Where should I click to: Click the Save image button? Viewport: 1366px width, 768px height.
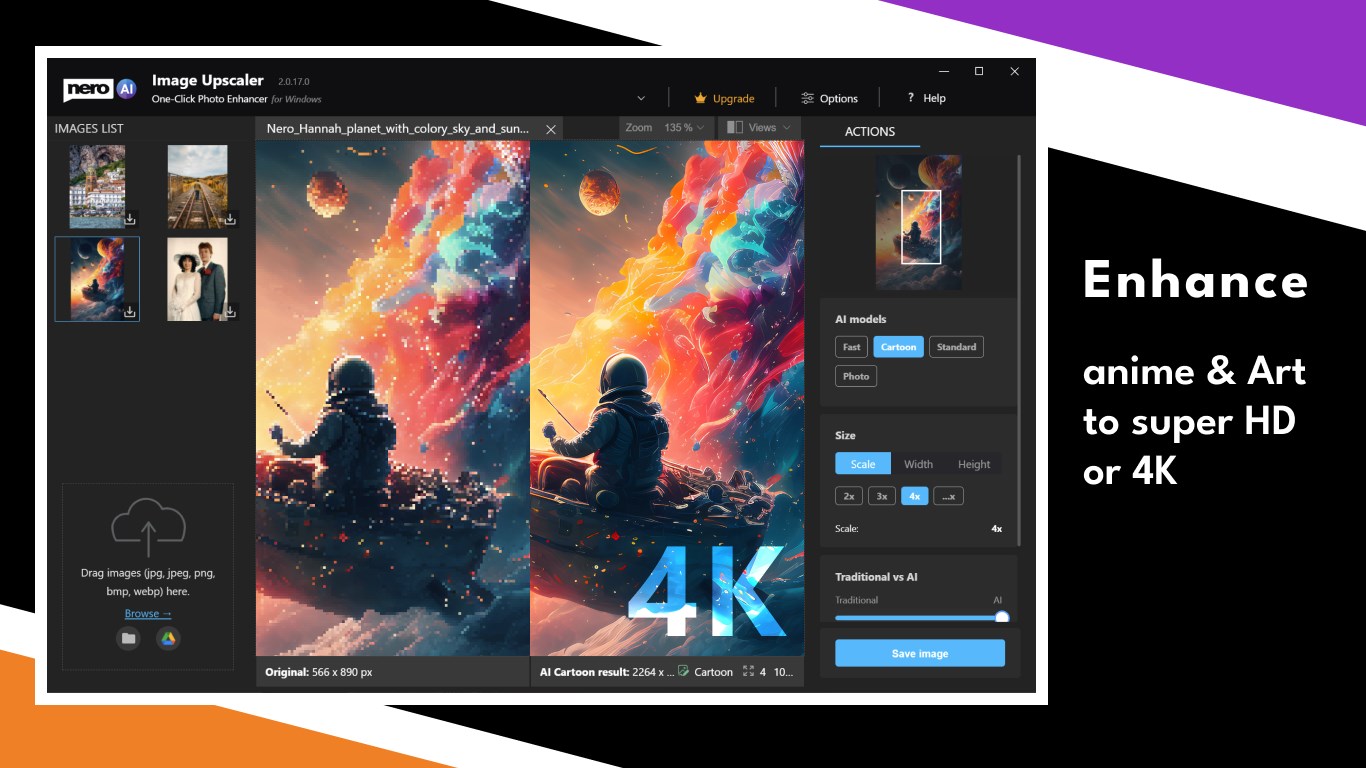pyautogui.click(x=920, y=653)
